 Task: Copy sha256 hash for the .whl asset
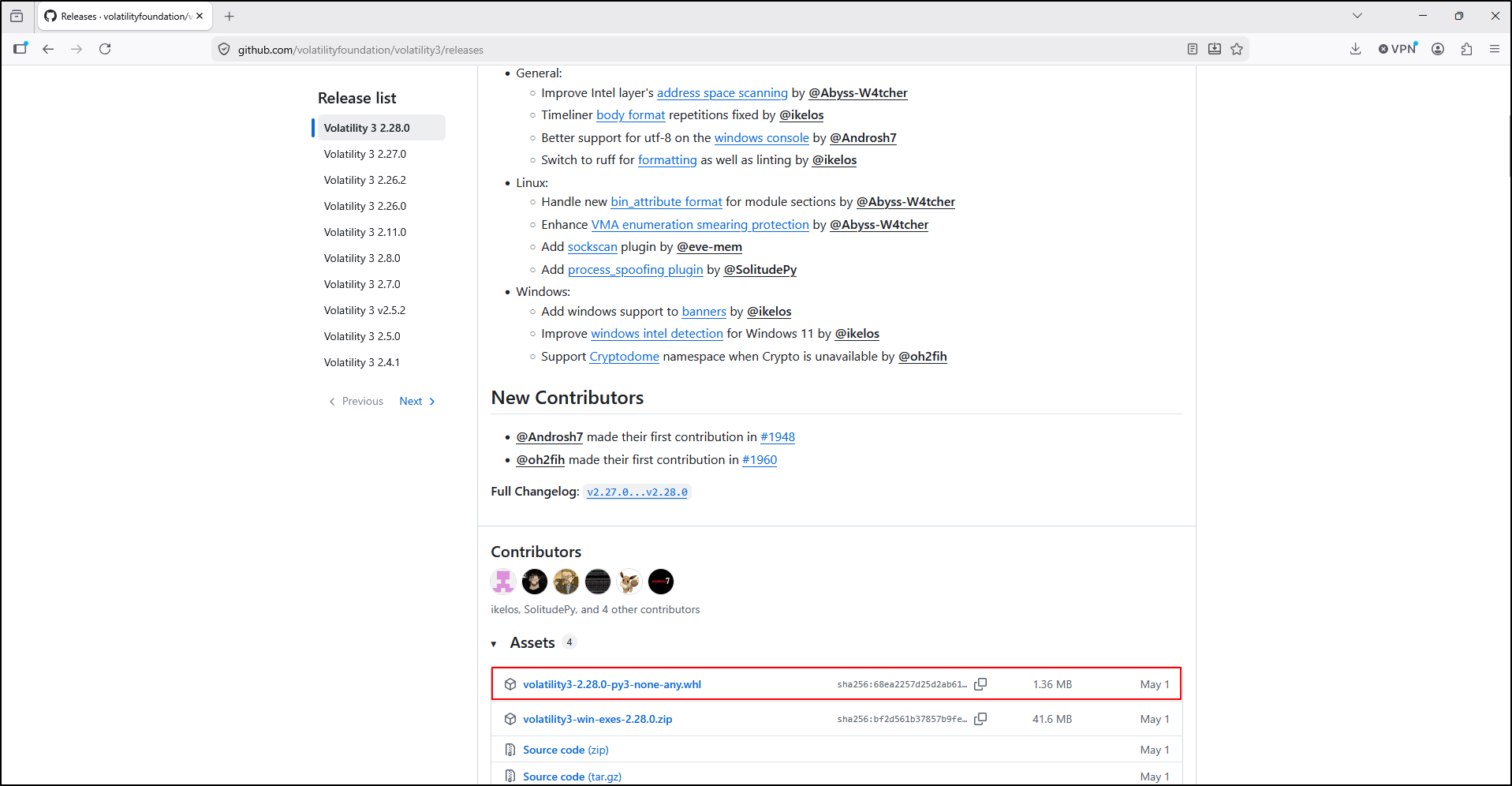[x=980, y=684]
